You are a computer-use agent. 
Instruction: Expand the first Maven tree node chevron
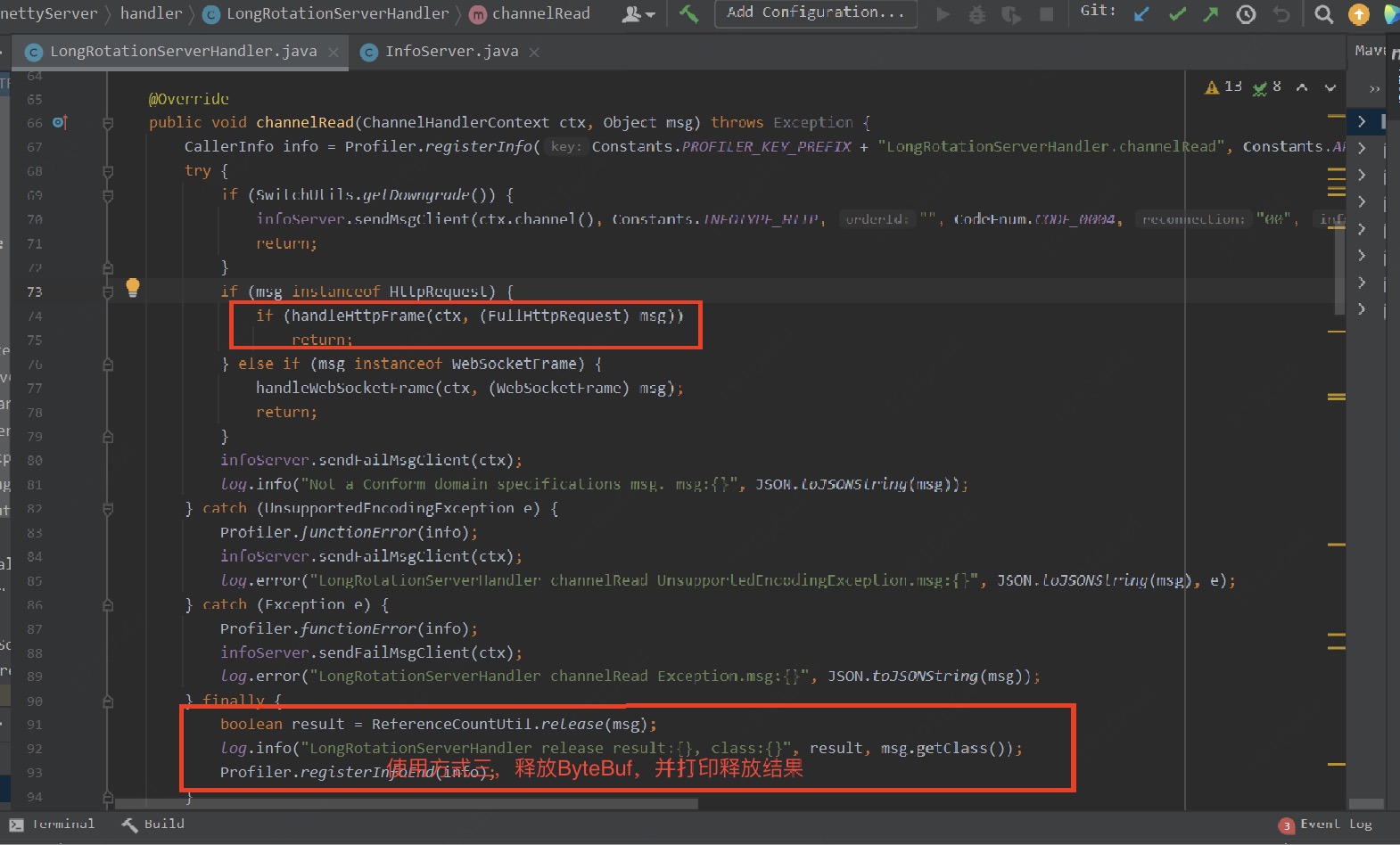point(1362,121)
